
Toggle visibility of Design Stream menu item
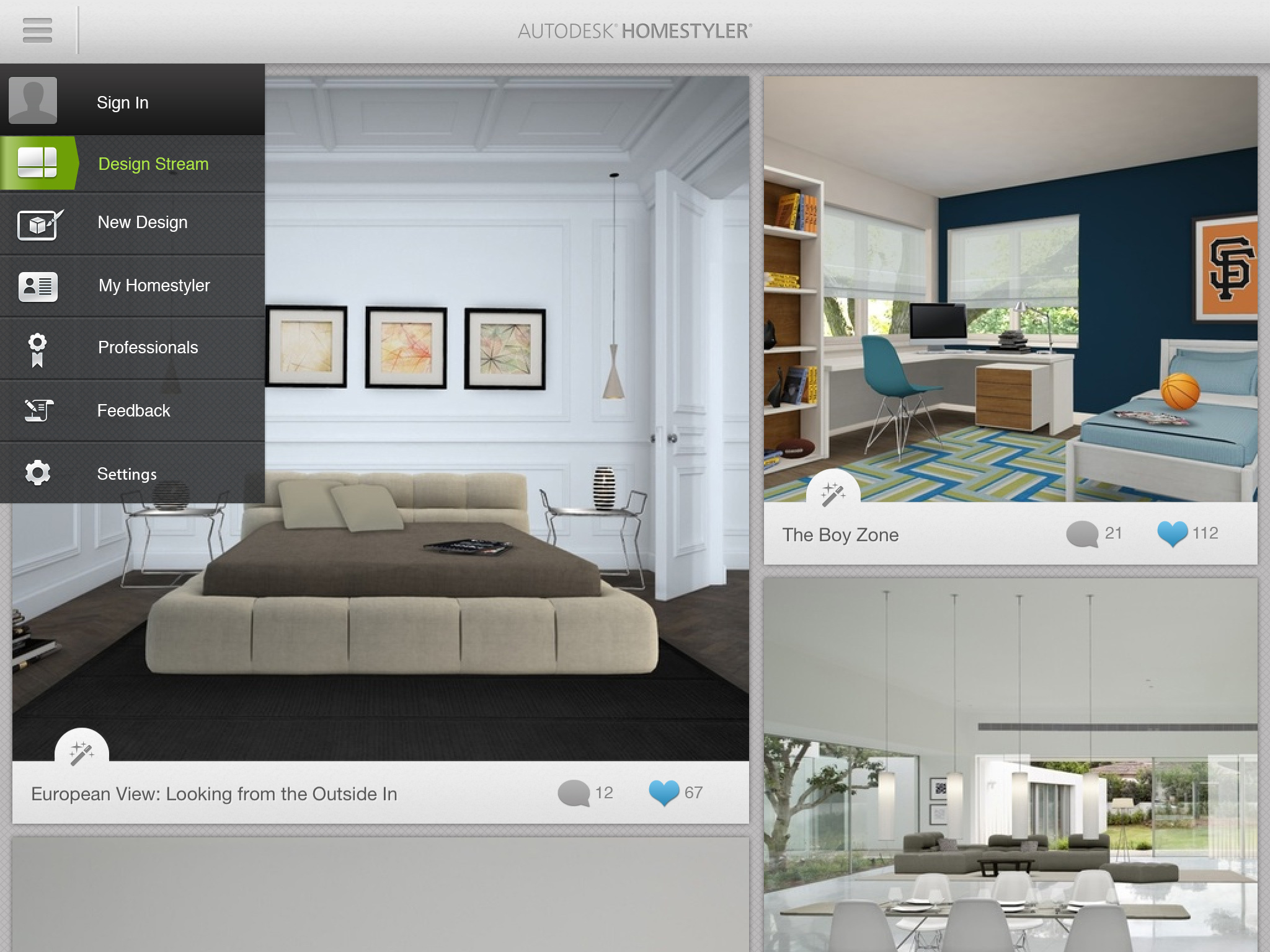pos(153,164)
